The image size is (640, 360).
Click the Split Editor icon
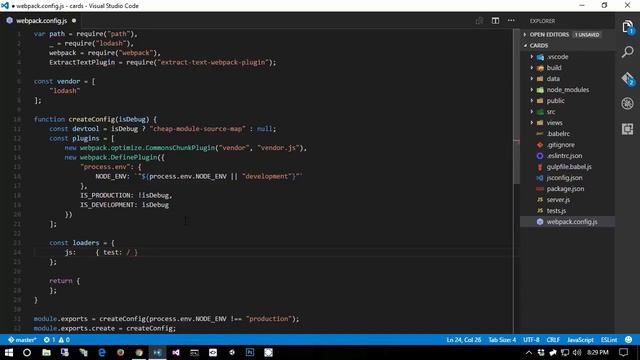495,20
